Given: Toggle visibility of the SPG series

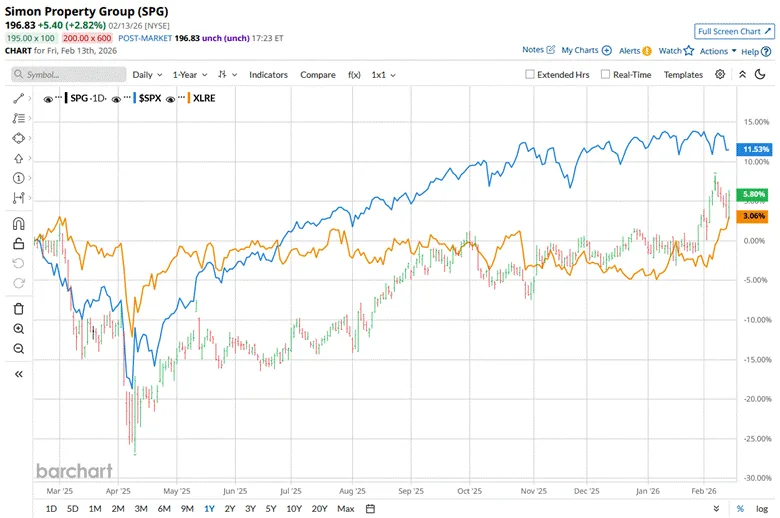Looking at the screenshot, I should click(48, 99).
